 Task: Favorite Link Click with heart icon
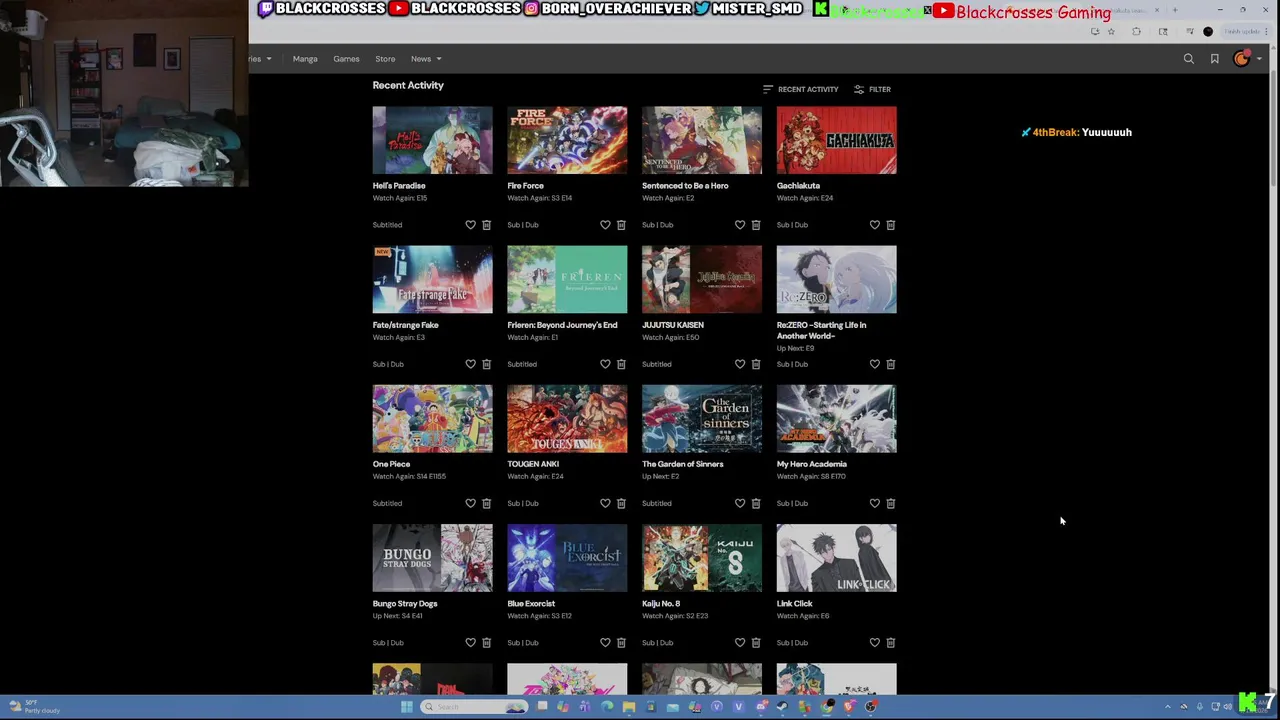tap(875, 643)
